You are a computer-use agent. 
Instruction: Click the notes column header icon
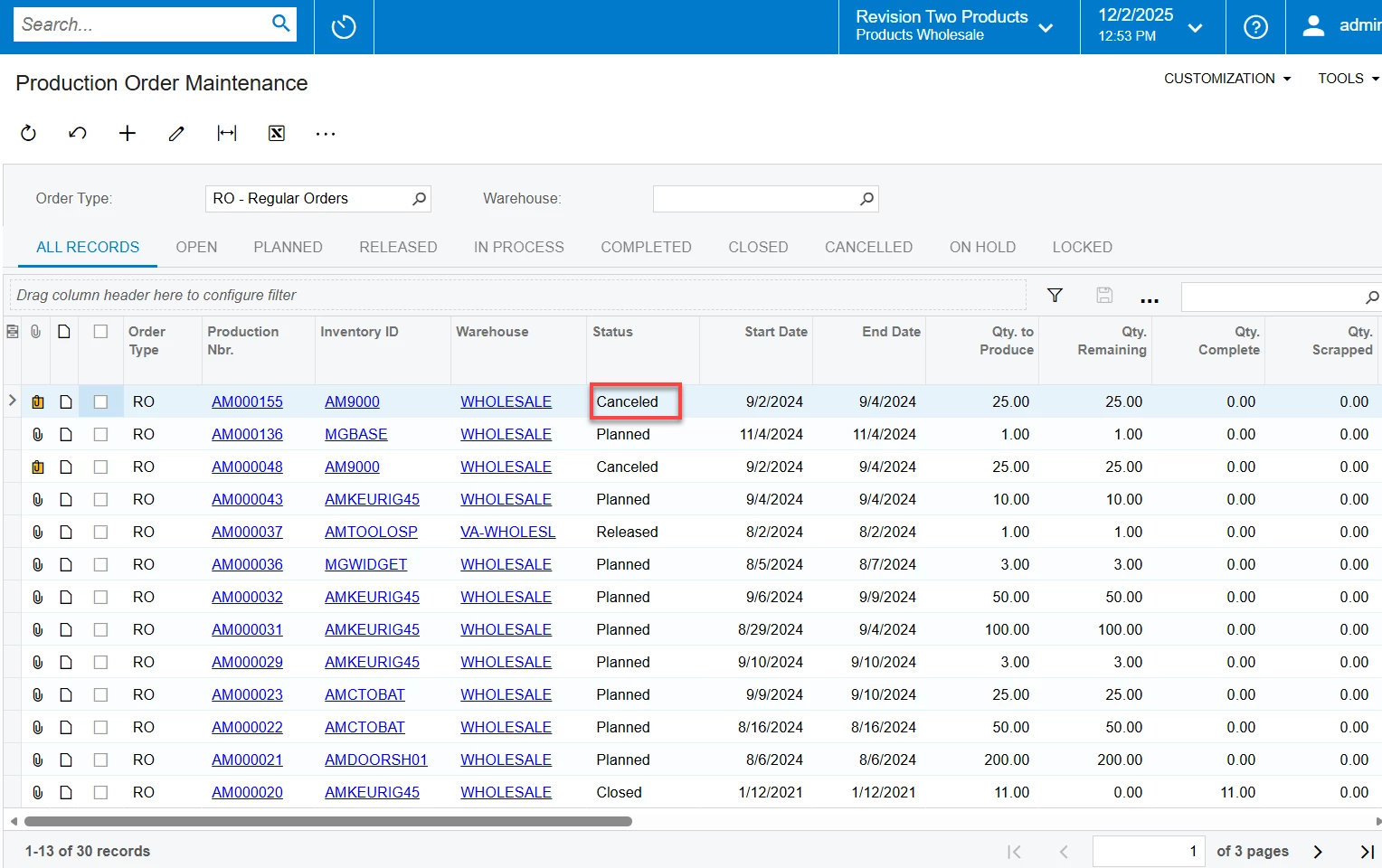(64, 332)
